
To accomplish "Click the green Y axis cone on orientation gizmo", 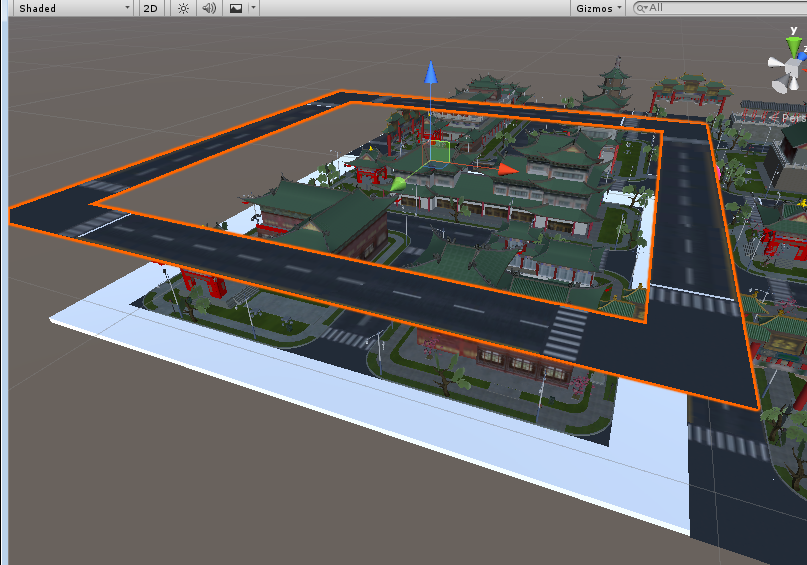I will point(793,46).
